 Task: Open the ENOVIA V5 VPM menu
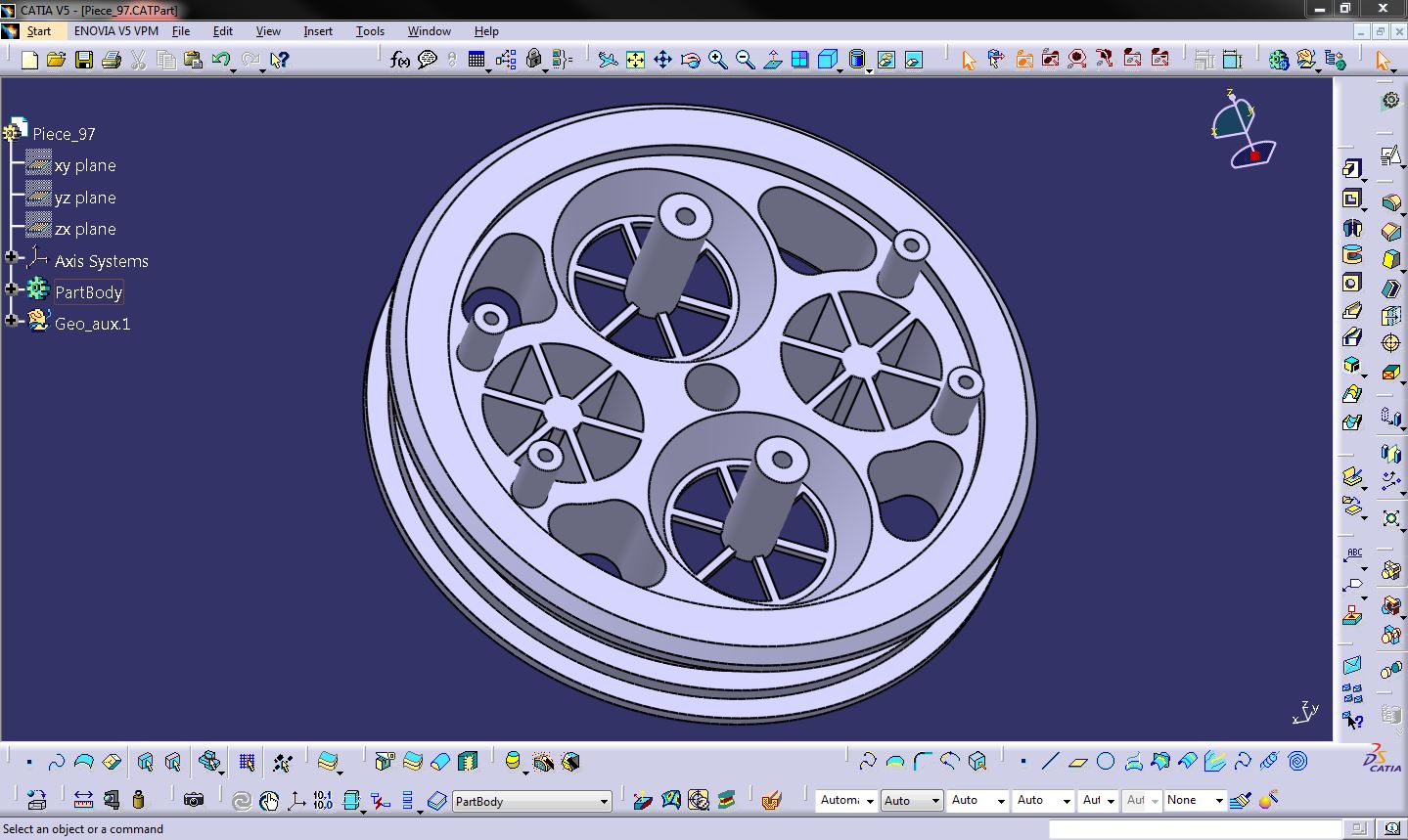click(116, 31)
